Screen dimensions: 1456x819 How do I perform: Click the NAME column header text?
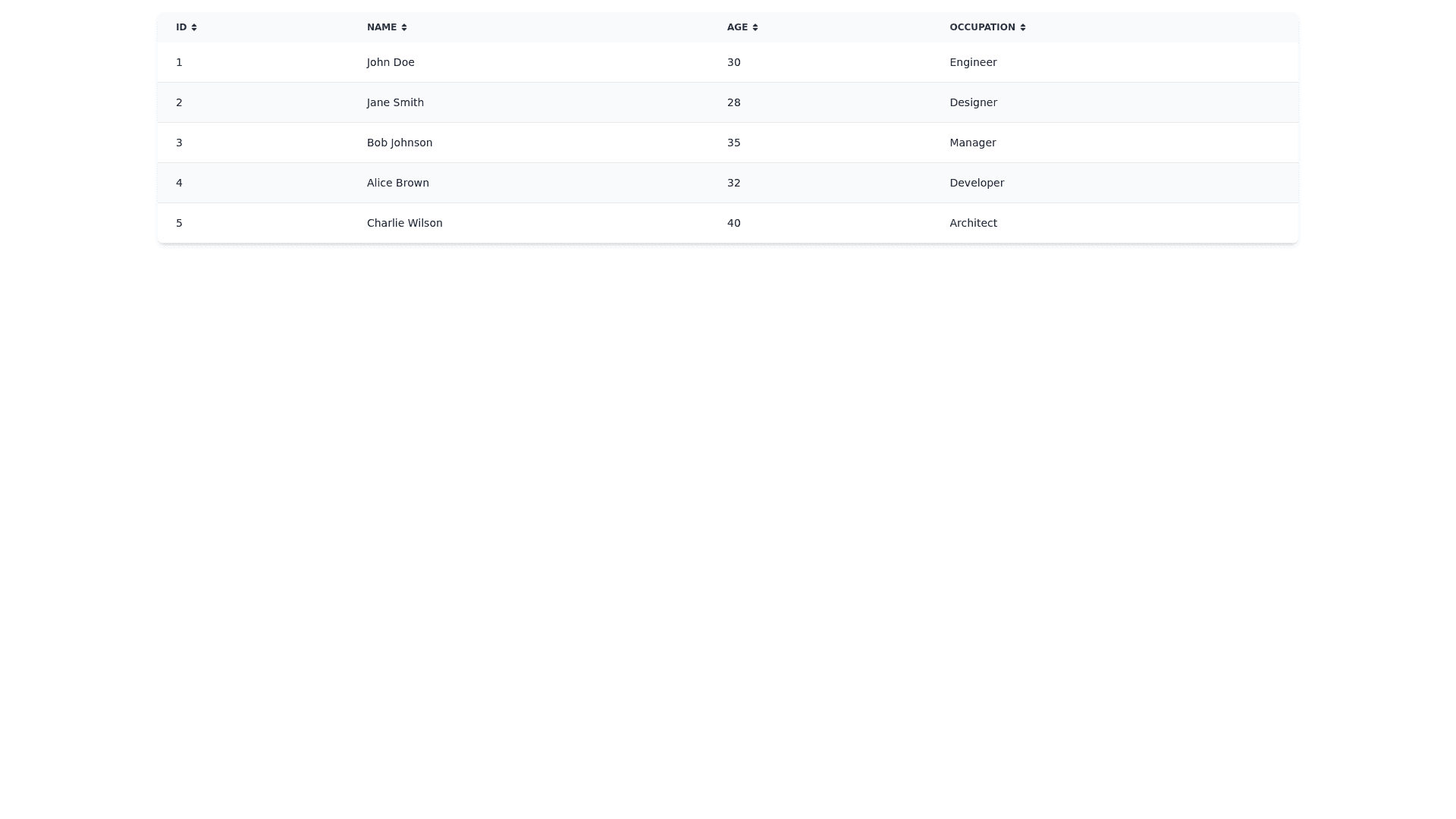click(x=381, y=27)
